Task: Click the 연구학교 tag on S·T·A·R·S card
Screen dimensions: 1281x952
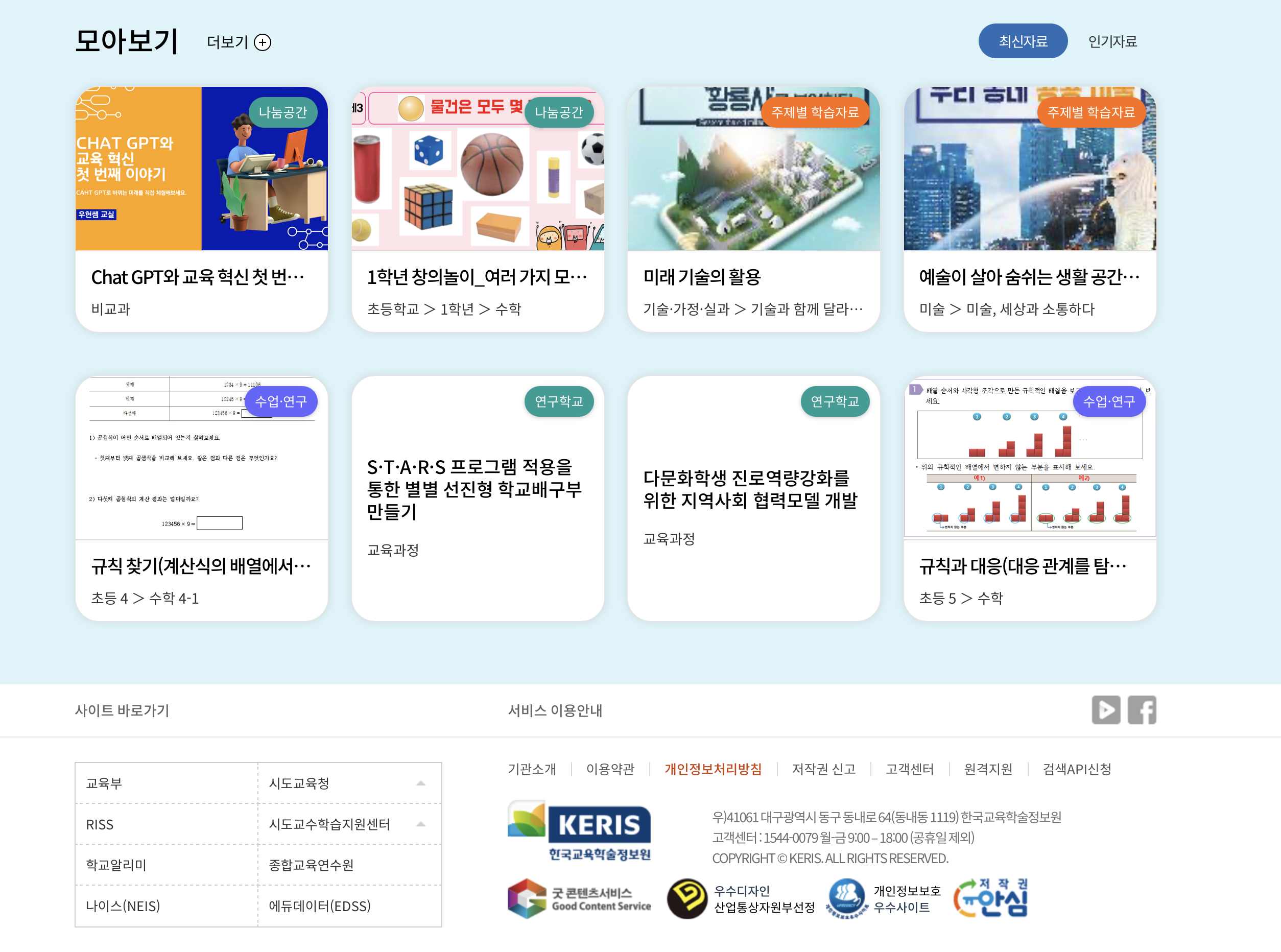Action: (x=558, y=401)
